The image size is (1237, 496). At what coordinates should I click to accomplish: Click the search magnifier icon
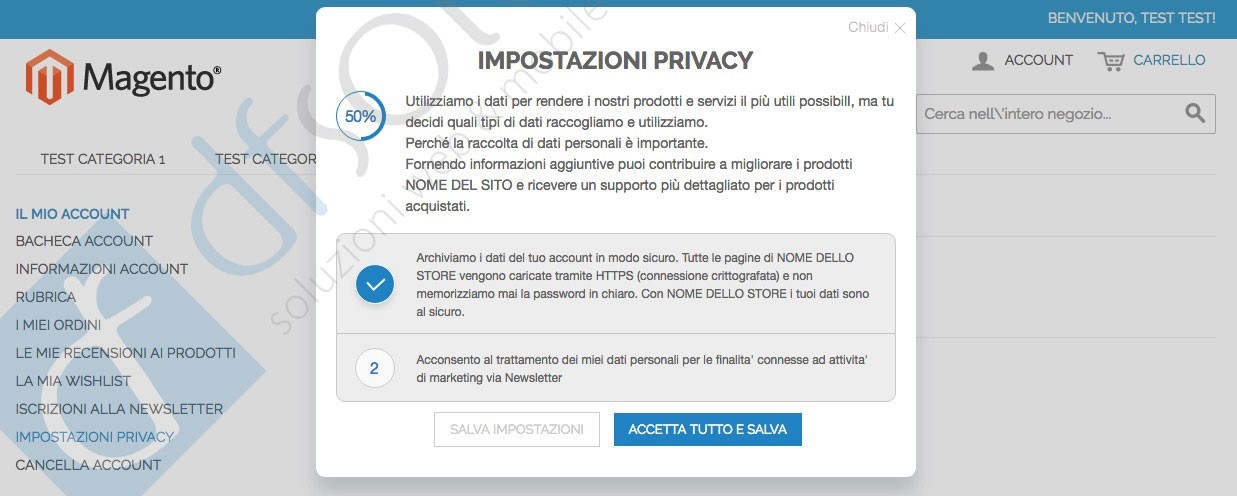click(x=1195, y=114)
